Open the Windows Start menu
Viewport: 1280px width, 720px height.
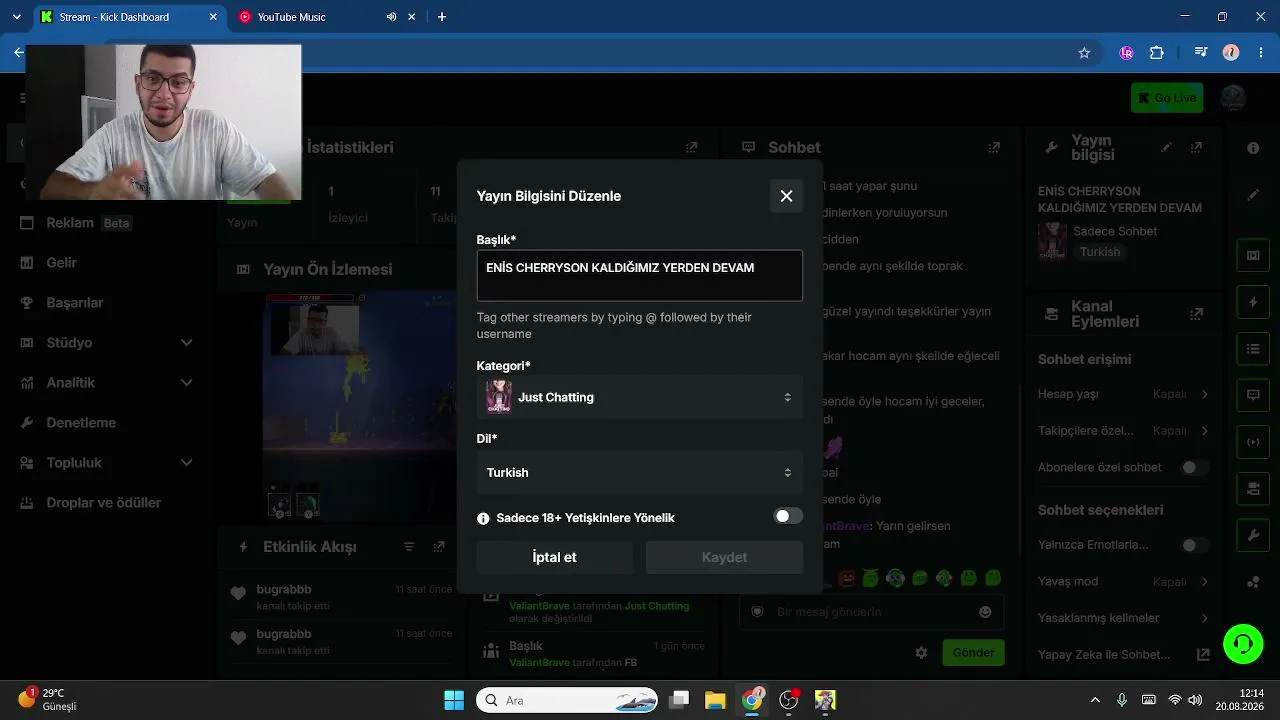[453, 700]
